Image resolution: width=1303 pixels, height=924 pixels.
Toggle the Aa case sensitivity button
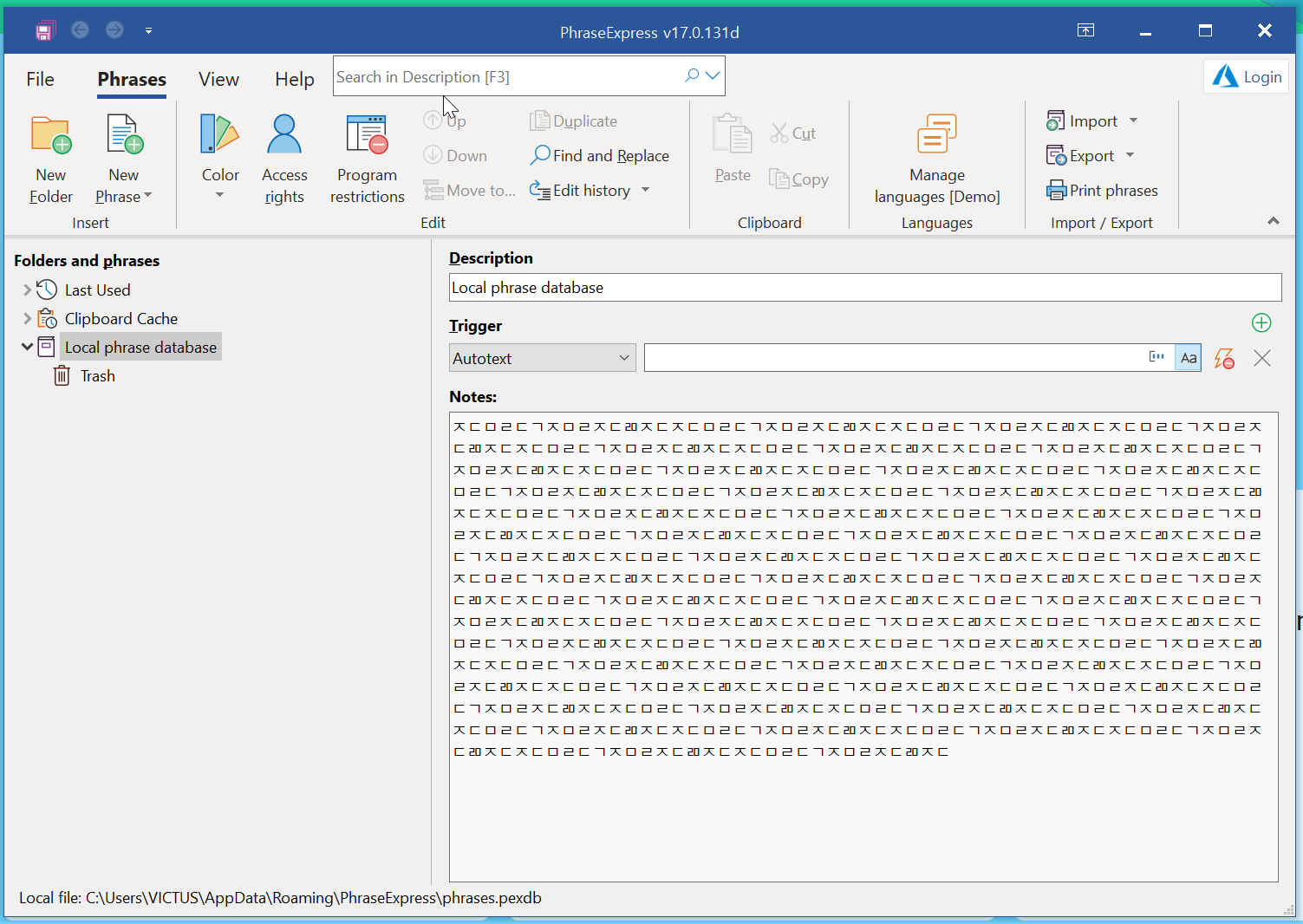click(x=1189, y=358)
